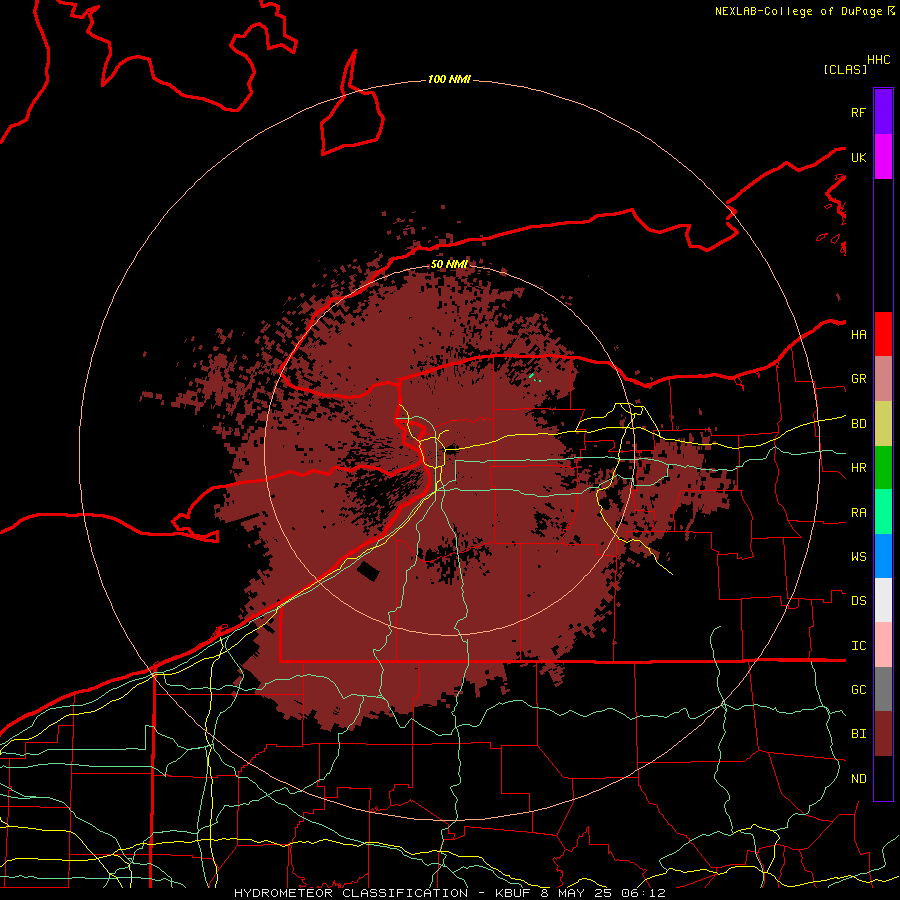Select the BD yellow legend swatch
The image size is (900, 900).
(x=883, y=423)
